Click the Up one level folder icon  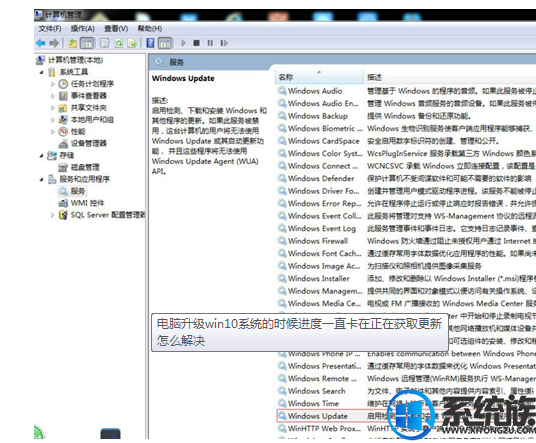click(x=73, y=43)
